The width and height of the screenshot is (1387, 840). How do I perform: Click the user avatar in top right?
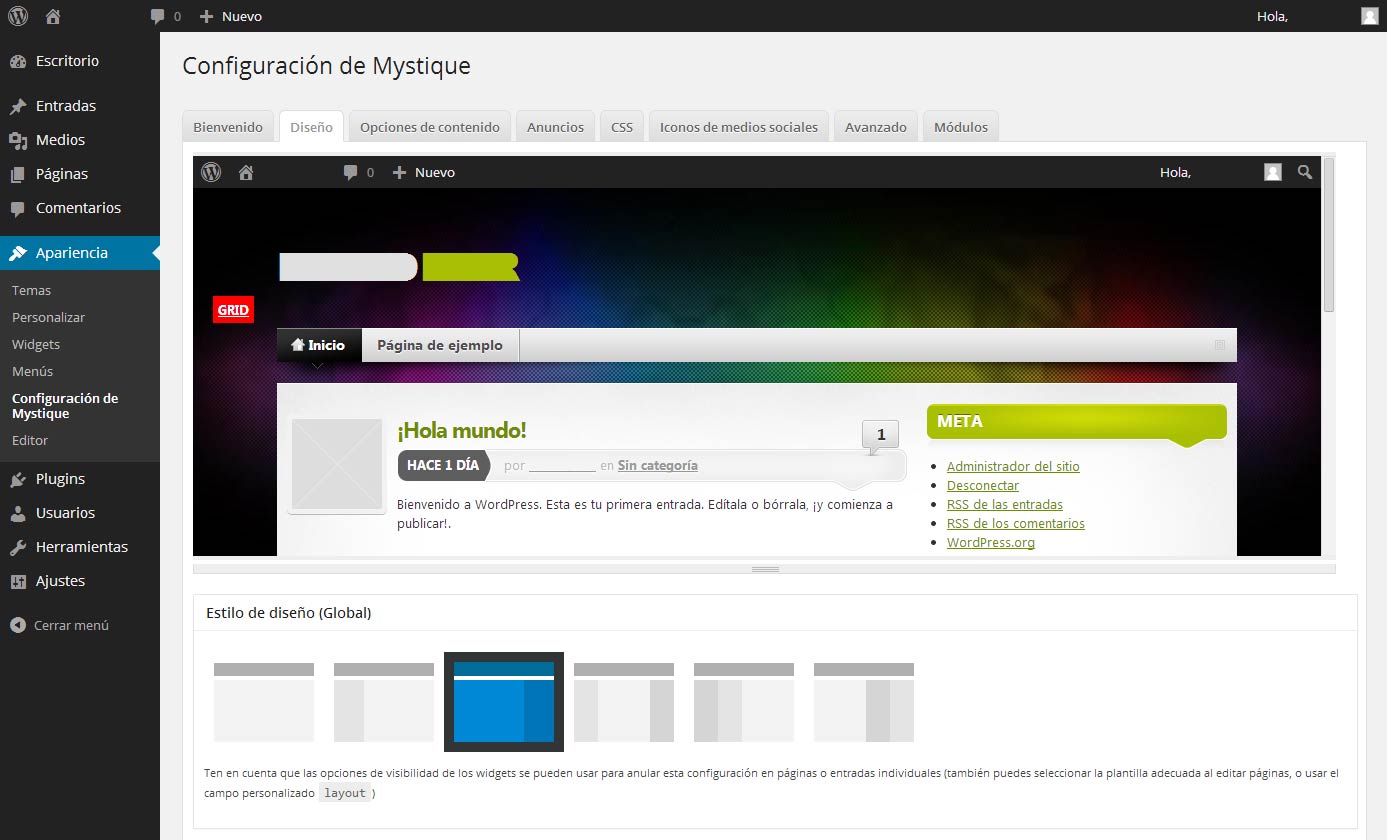pyautogui.click(x=1369, y=16)
